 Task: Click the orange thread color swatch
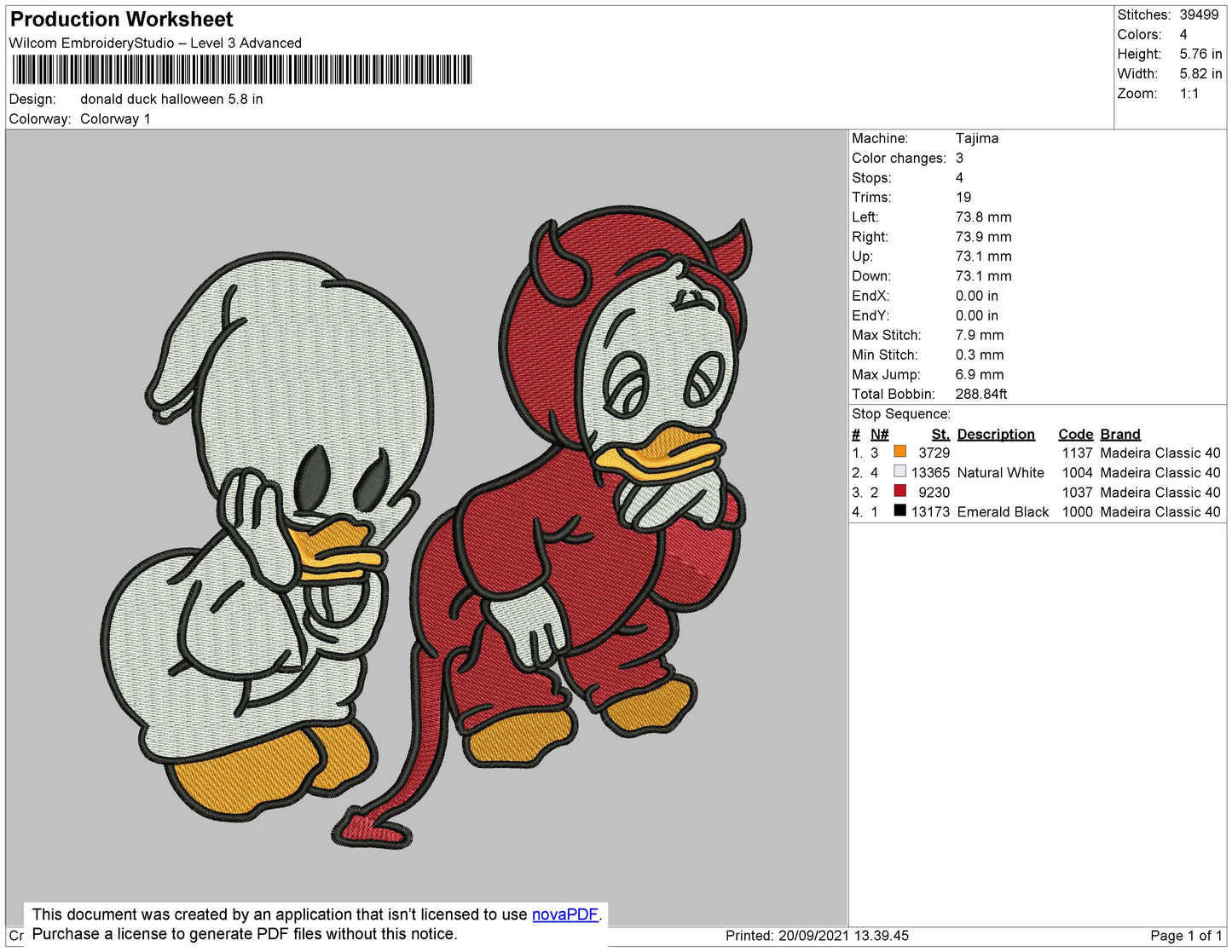point(899,452)
